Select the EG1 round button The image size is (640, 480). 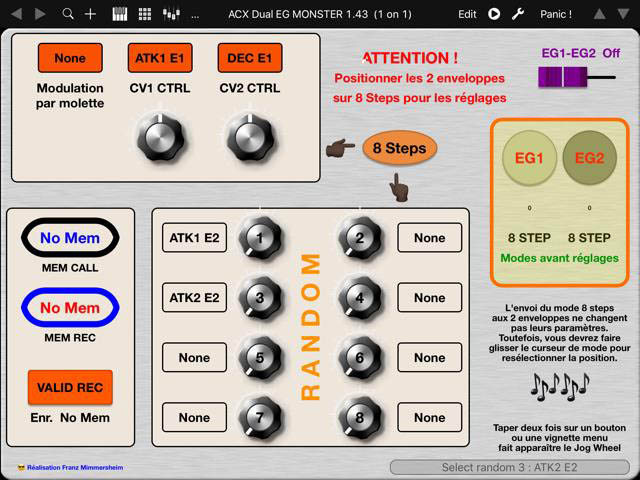(x=529, y=158)
